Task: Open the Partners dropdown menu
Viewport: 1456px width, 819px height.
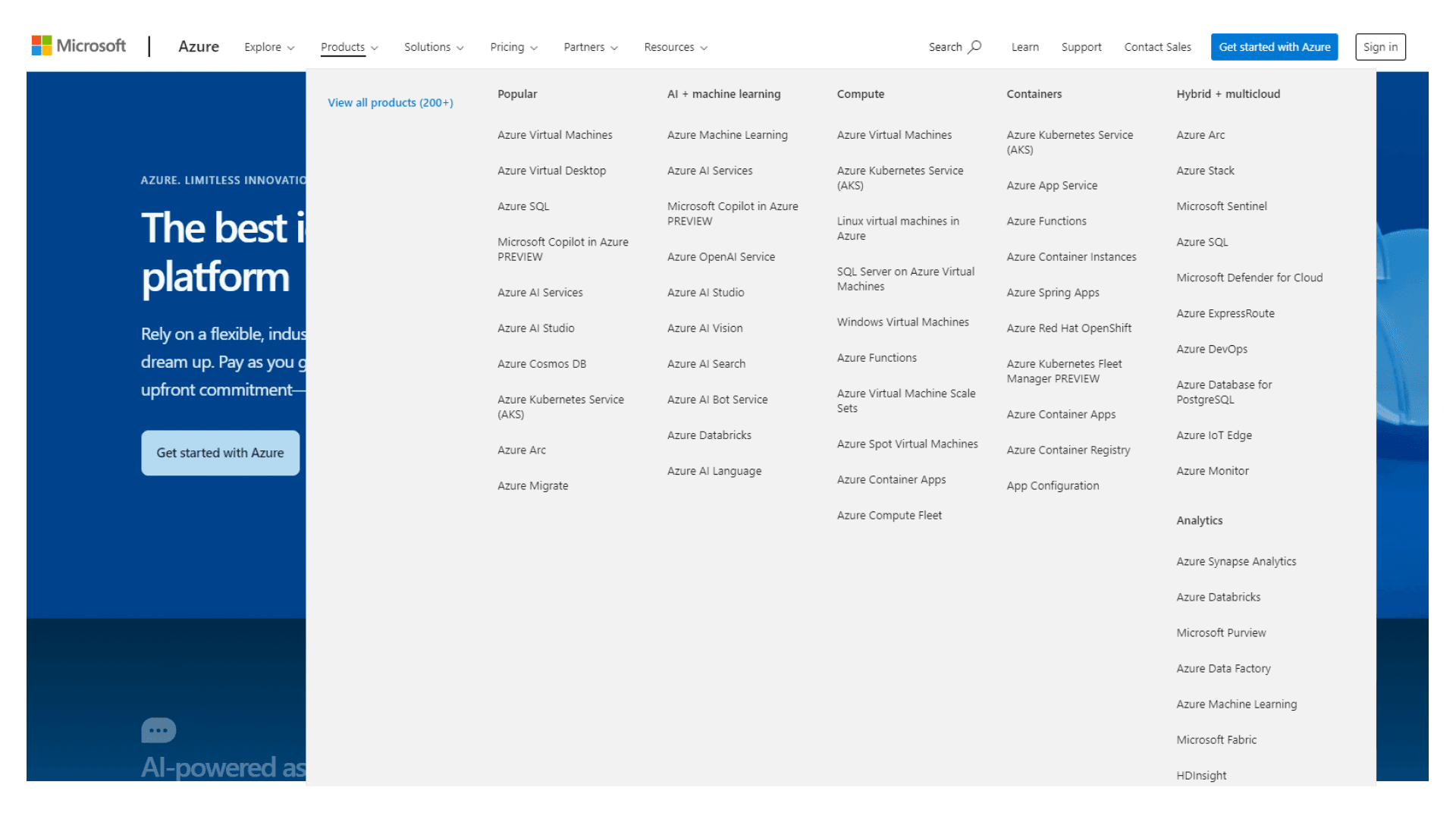Action: point(591,47)
